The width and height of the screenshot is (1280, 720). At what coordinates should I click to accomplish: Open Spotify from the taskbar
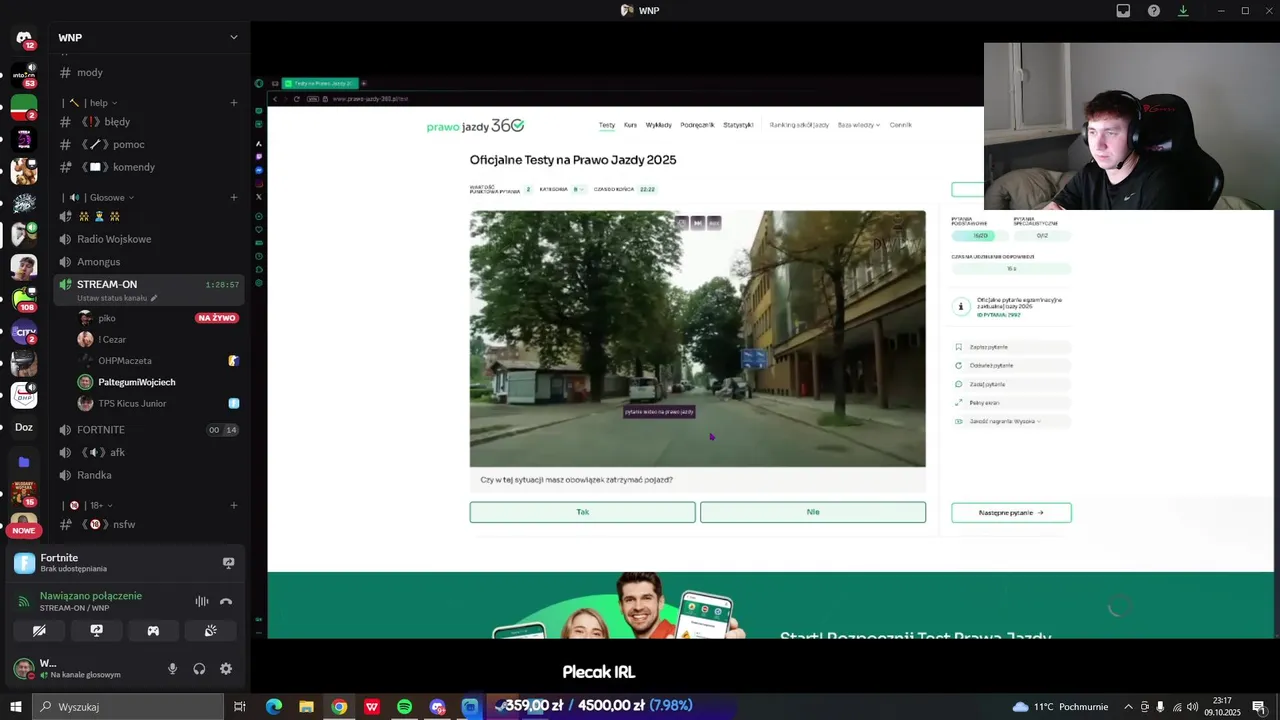404,707
